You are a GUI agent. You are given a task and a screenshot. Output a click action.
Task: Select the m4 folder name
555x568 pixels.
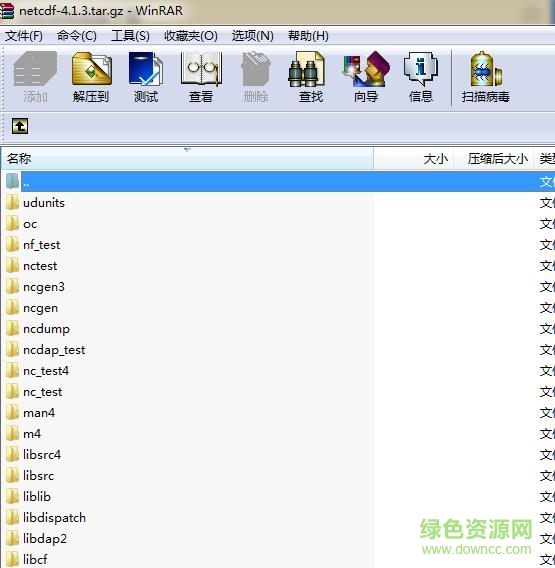[32, 434]
